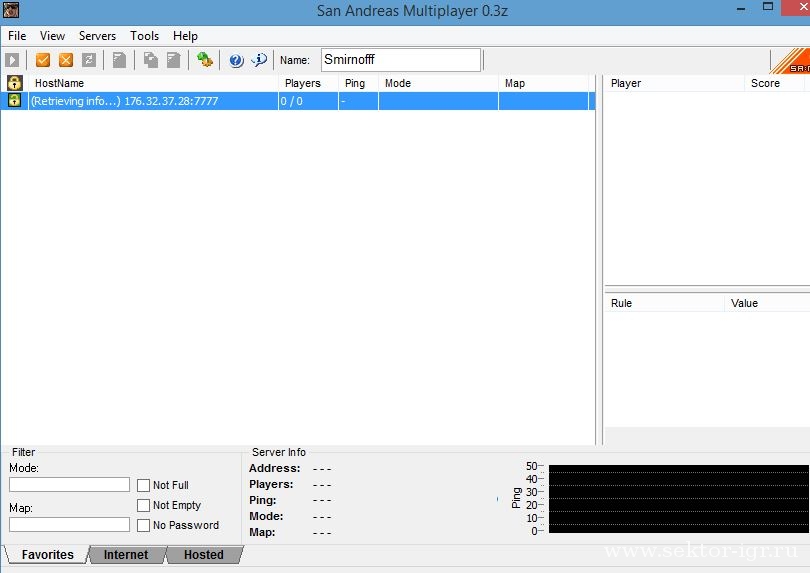Select server row 176.32.37.28:7777
Image resolution: width=810 pixels, height=573 pixels.
(298, 101)
